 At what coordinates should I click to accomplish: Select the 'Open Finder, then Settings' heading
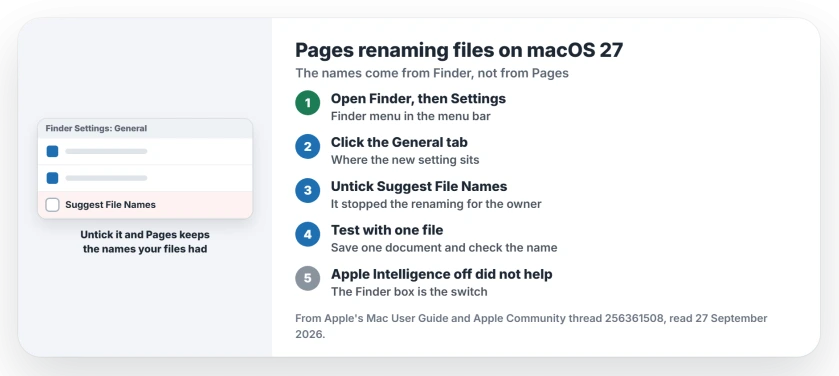tap(418, 99)
